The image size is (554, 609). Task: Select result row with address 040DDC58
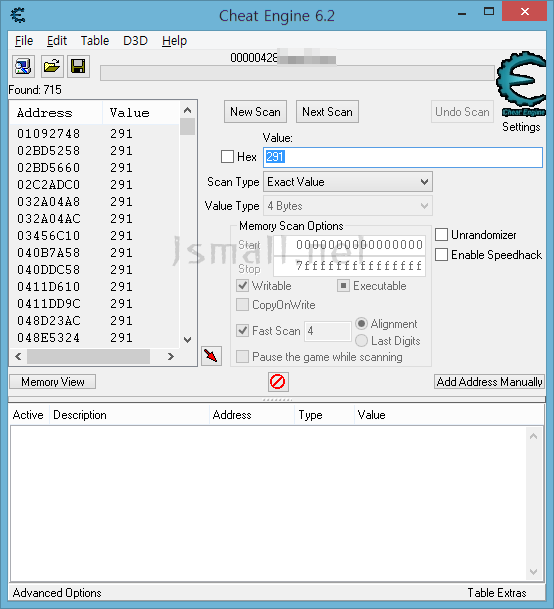(x=94, y=270)
